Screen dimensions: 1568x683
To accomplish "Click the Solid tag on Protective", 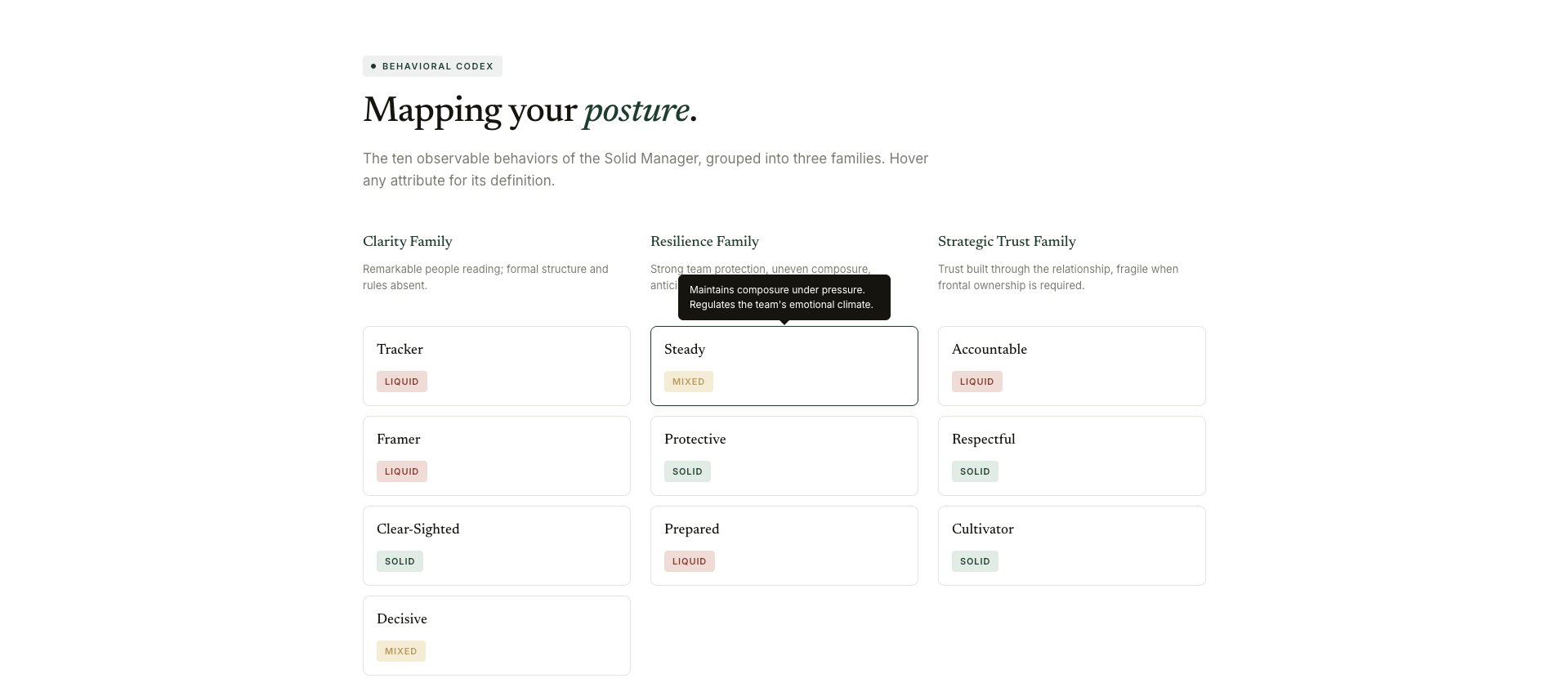I will point(687,471).
